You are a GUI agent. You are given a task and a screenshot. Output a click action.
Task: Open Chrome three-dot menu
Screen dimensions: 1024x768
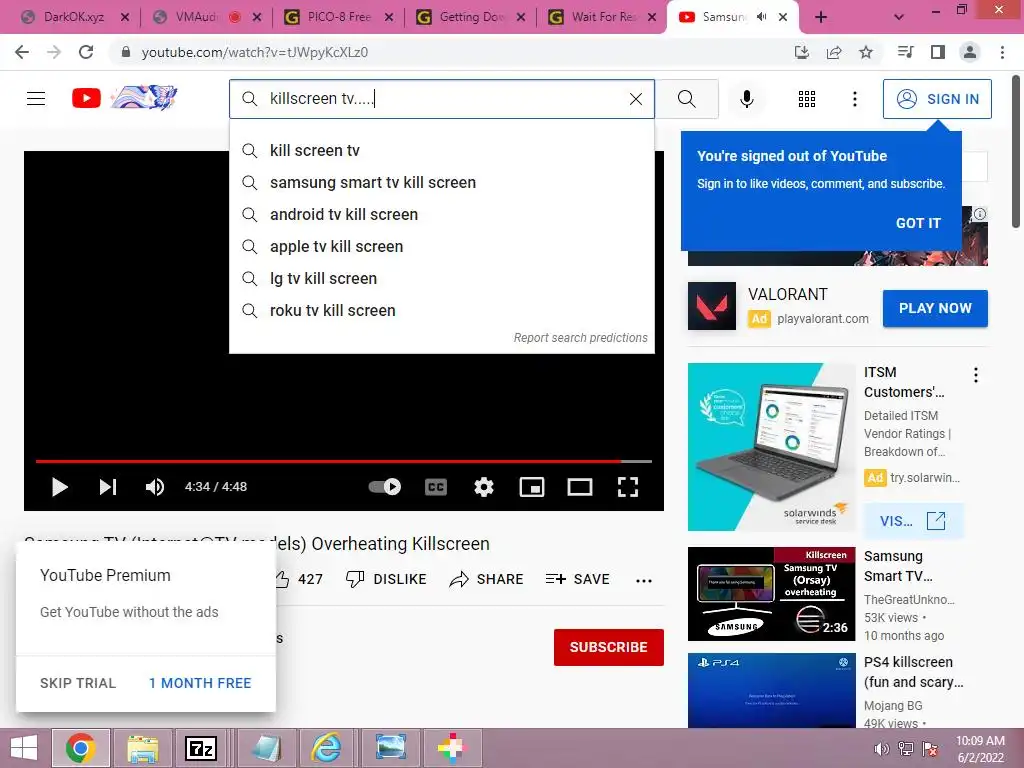coord(1002,52)
